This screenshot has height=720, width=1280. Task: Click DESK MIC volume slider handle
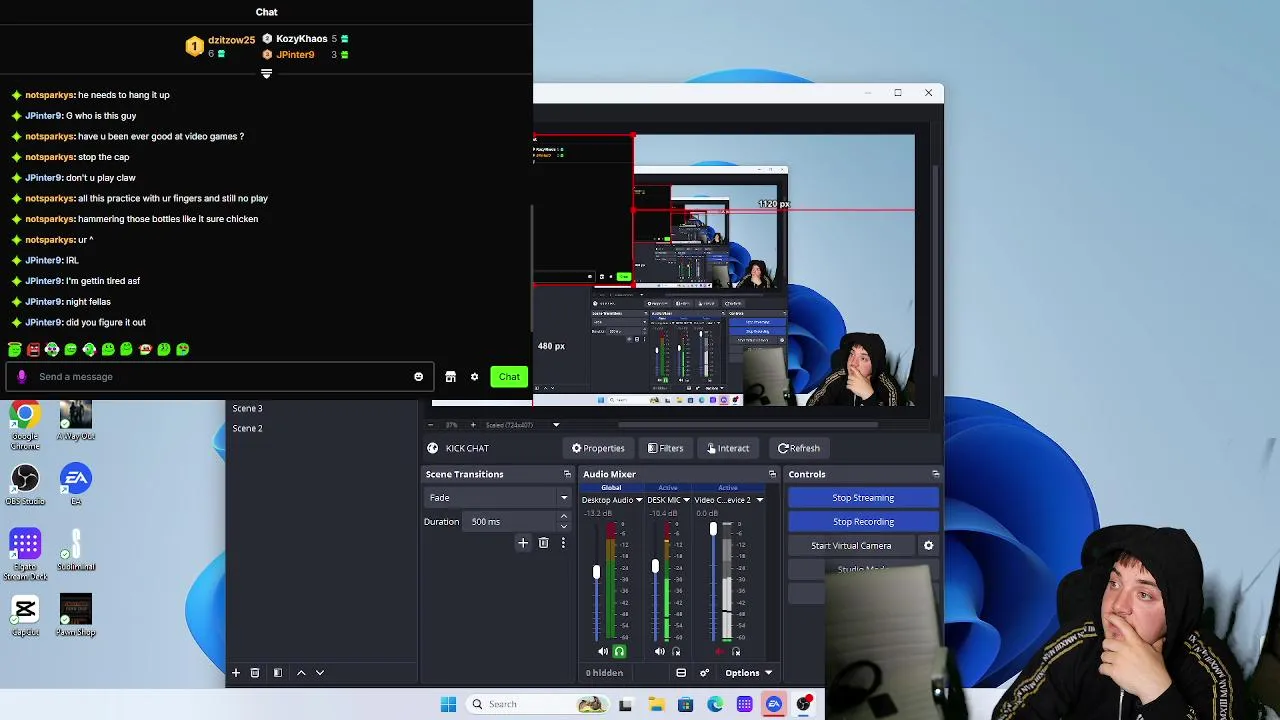pyautogui.click(x=655, y=566)
